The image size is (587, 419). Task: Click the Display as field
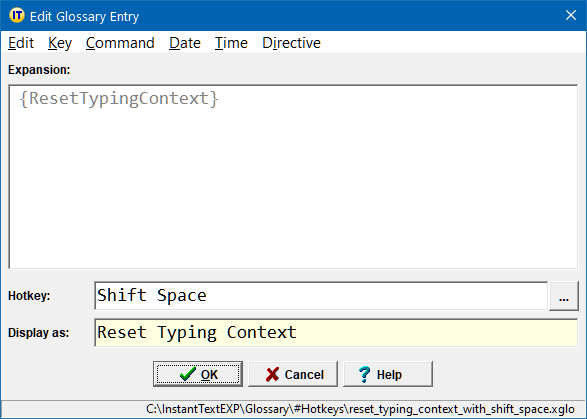pyautogui.click(x=336, y=333)
